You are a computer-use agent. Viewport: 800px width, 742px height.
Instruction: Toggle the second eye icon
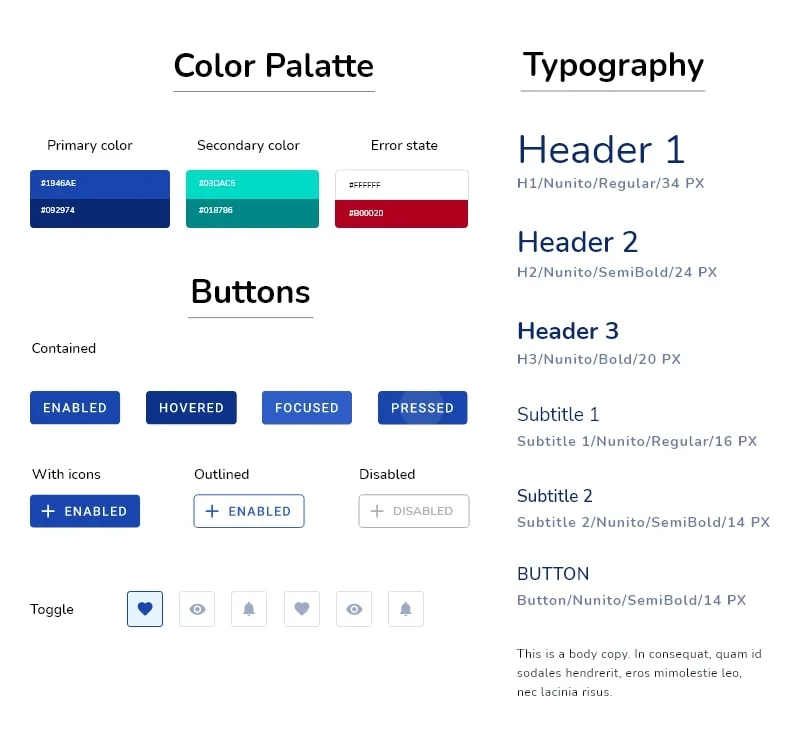click(x=354, y=609)
